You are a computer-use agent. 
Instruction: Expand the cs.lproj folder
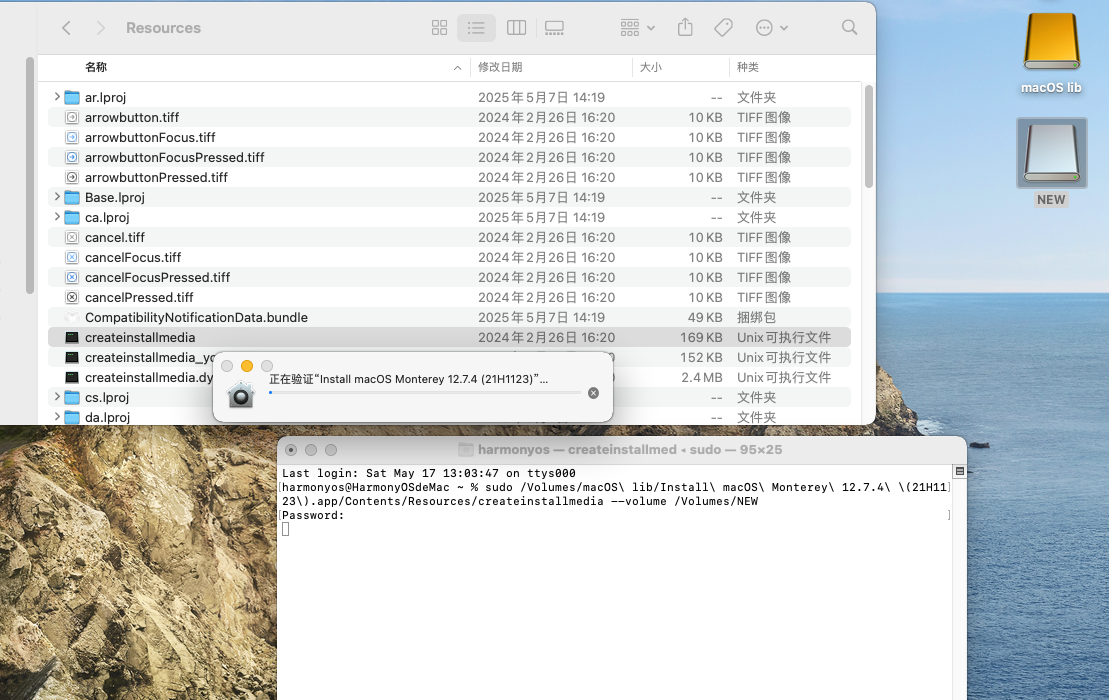click(x=57, y=397)
